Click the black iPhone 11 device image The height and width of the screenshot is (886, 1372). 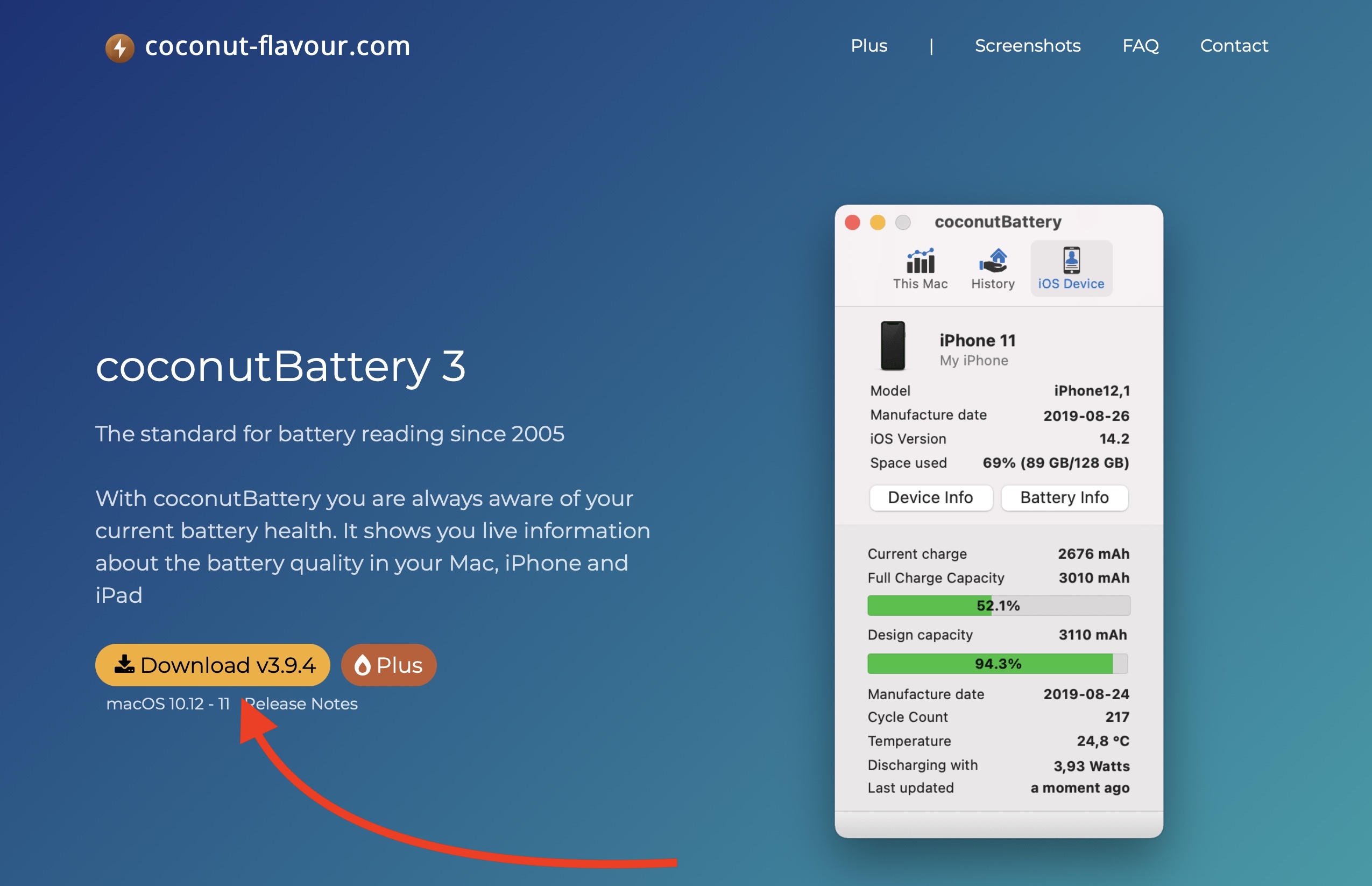pyautogui.click(x=893, y=345)
